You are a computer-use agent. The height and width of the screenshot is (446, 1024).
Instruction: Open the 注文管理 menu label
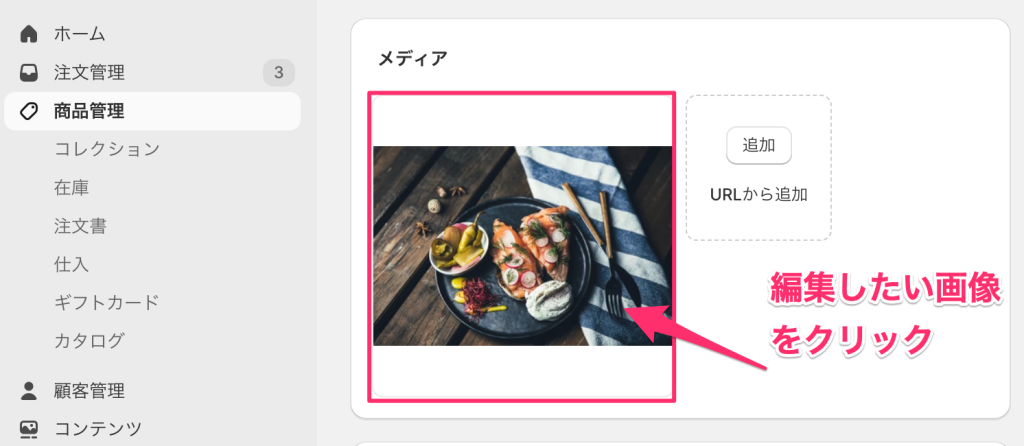click(x=89, y=72)
